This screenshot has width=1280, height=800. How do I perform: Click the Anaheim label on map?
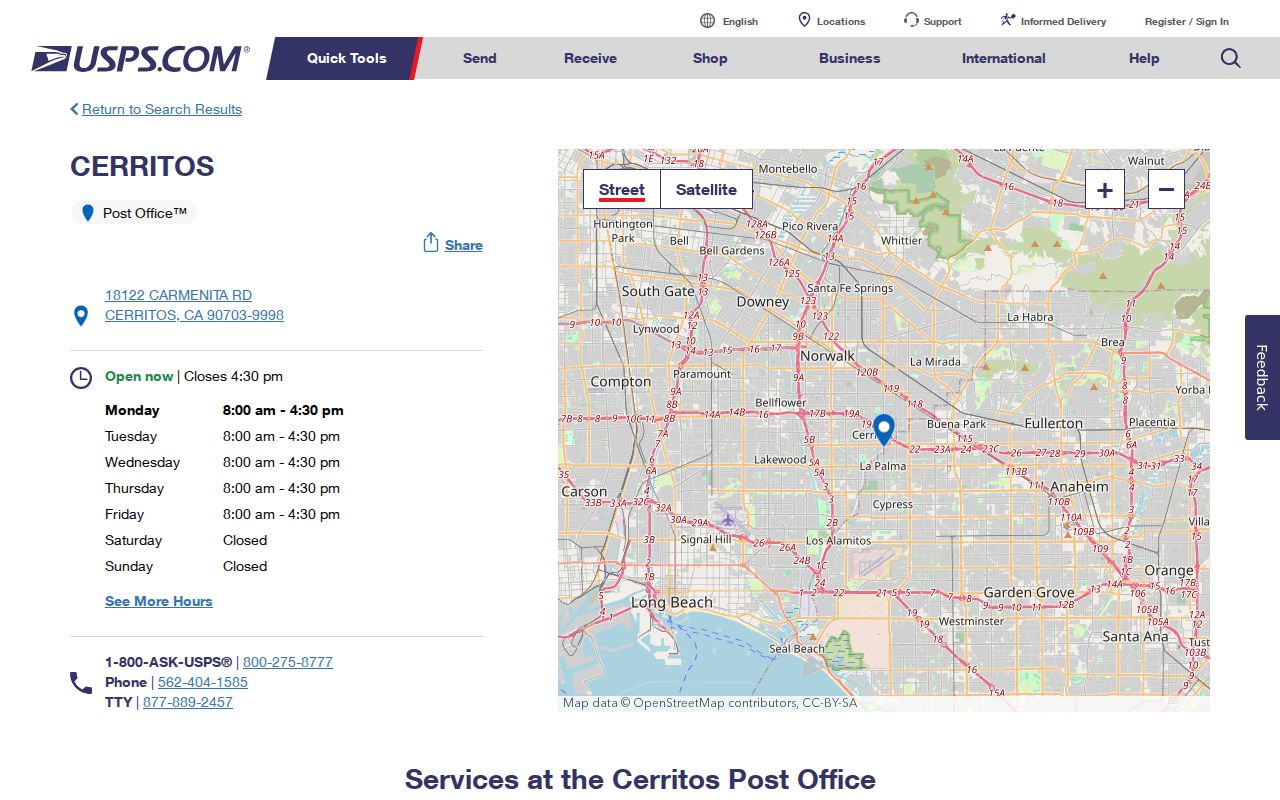1079,487
